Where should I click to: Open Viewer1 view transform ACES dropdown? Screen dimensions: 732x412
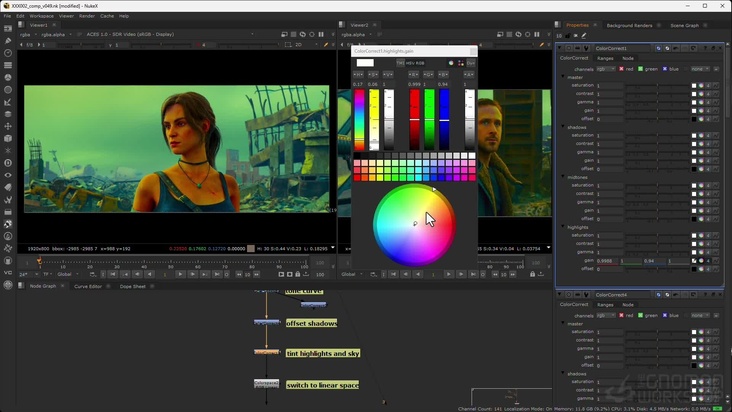(x=169, y=35)
